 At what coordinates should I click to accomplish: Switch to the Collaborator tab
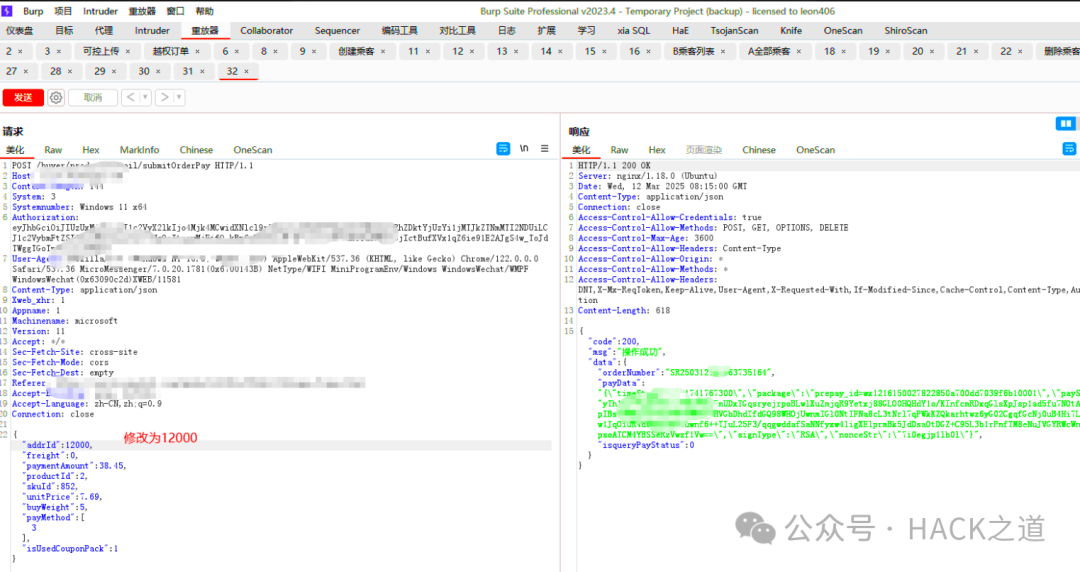pos(267,31)
